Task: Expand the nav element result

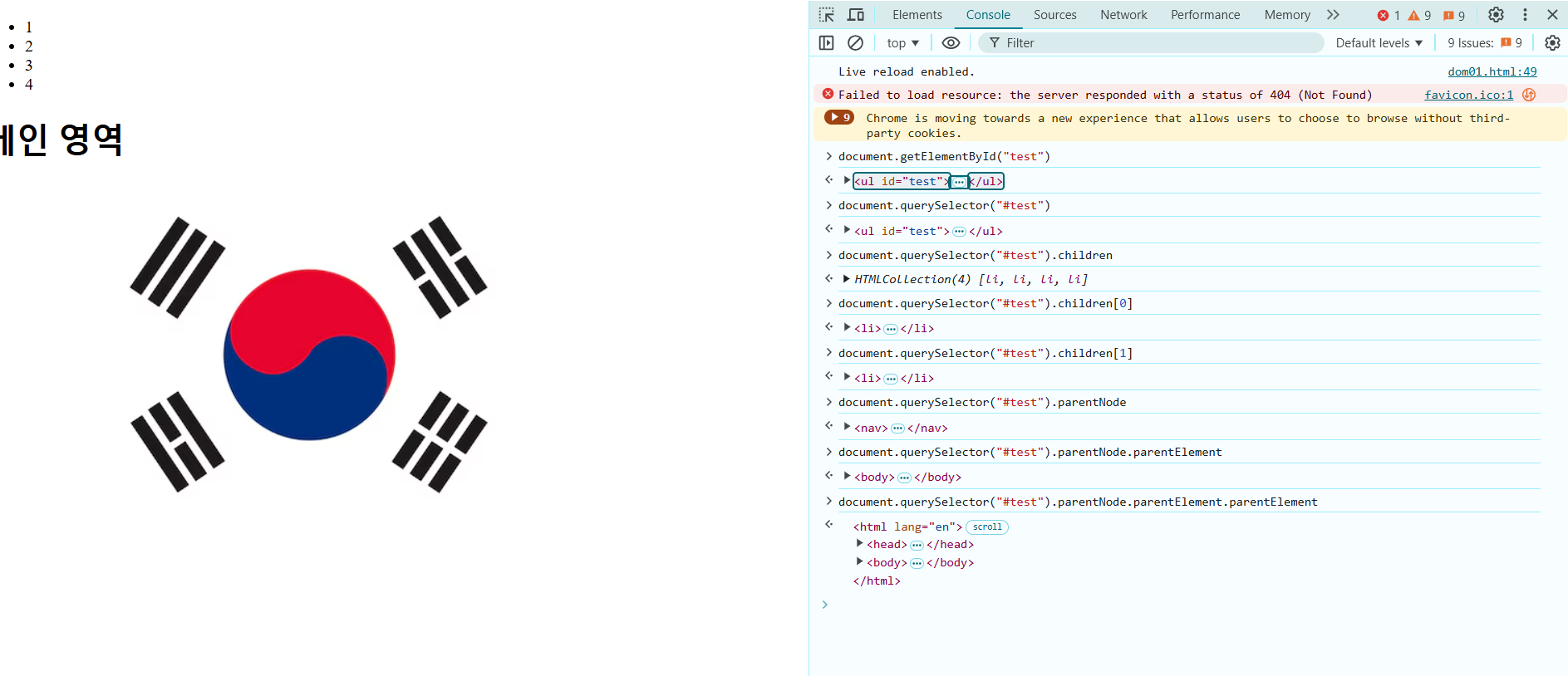Action: (847, 427)
